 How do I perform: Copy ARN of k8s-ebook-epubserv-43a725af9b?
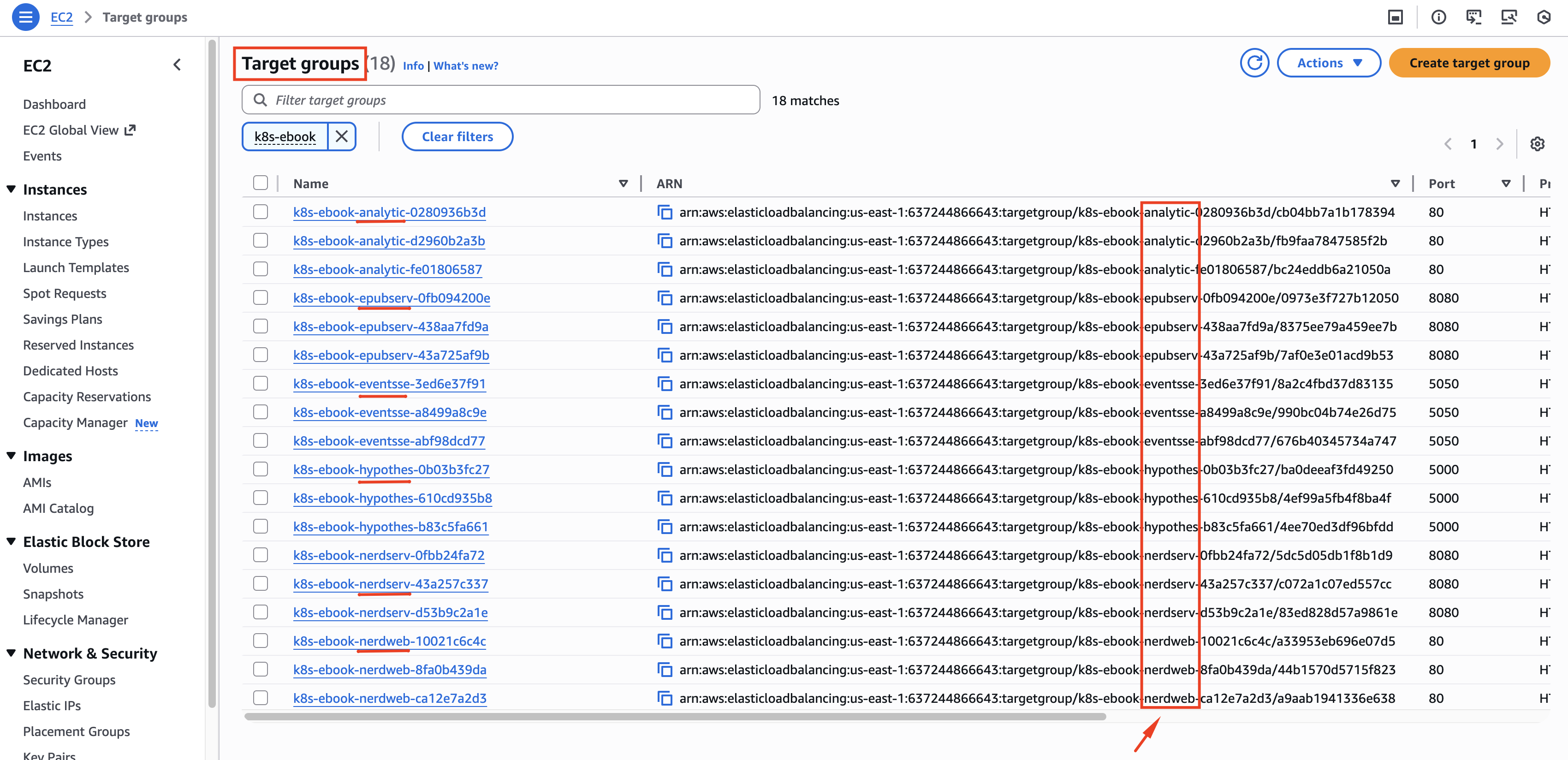coord(665,356)
